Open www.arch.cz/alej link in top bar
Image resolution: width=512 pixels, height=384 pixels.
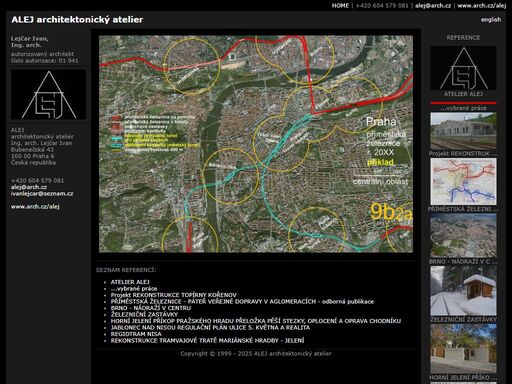pyautogui.click(x=482, y=6)
